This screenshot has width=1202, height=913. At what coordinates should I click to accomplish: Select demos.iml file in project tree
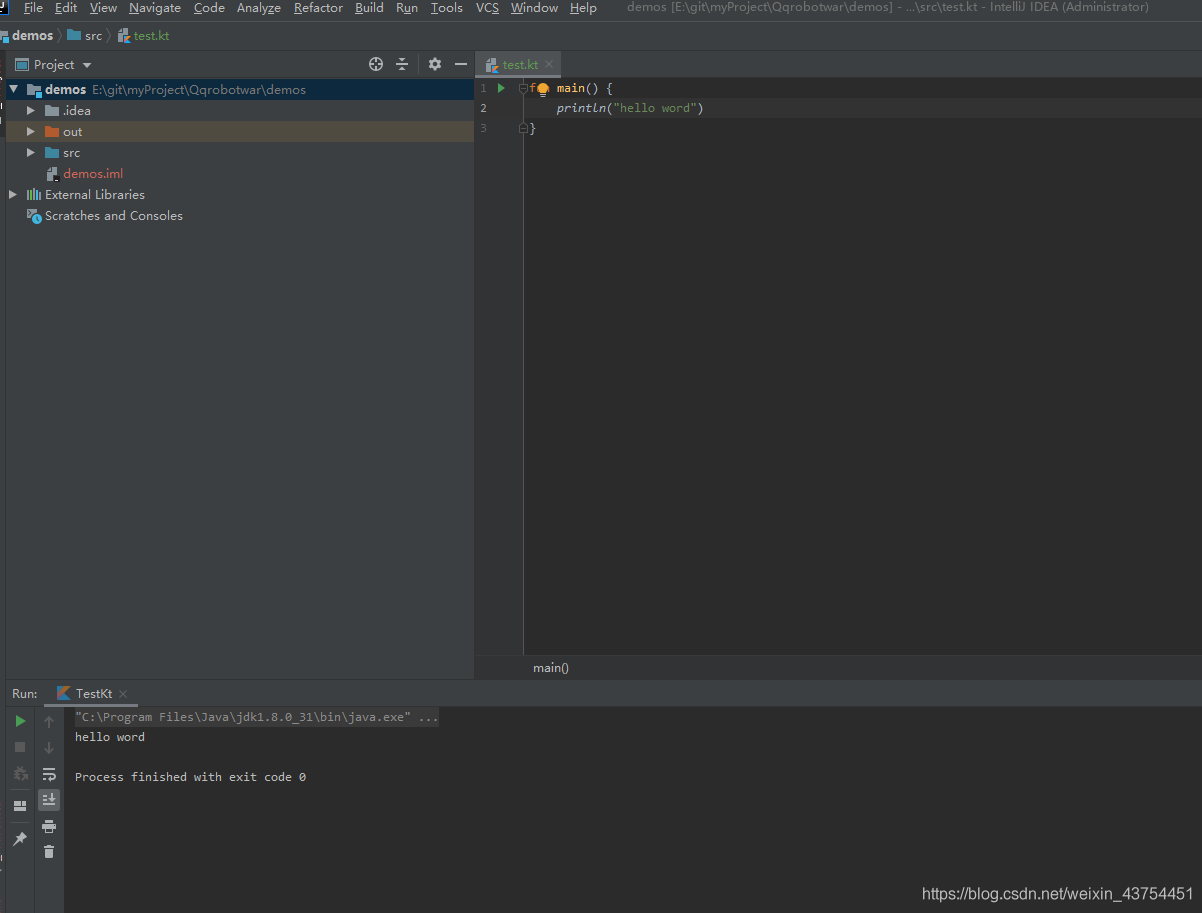(x=93, y=174)
